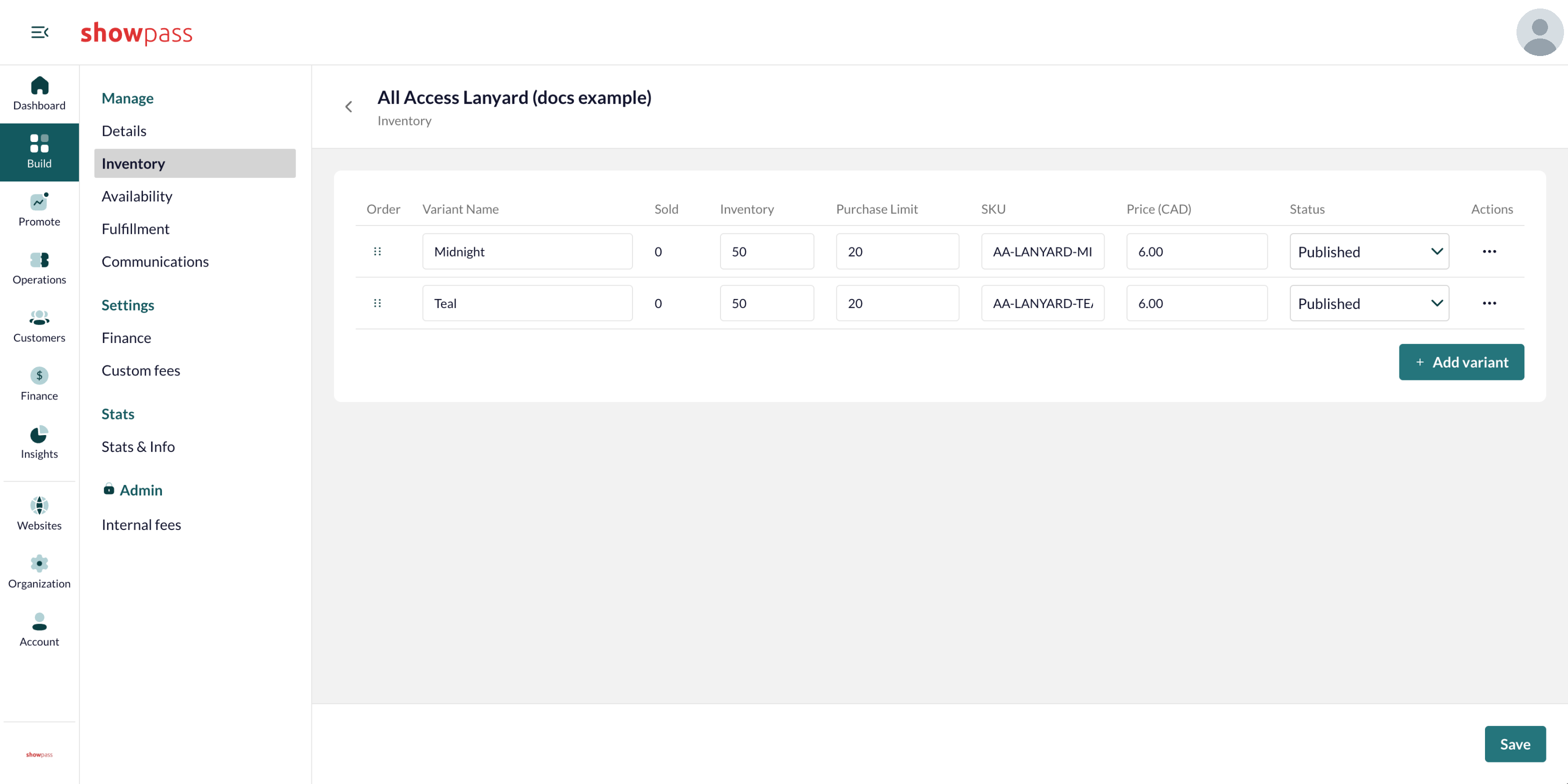This screenshot has height=784, width=1568.
Task: Open the Internal fees menu item
Action: pyautogui.click(x=195, y=524)
